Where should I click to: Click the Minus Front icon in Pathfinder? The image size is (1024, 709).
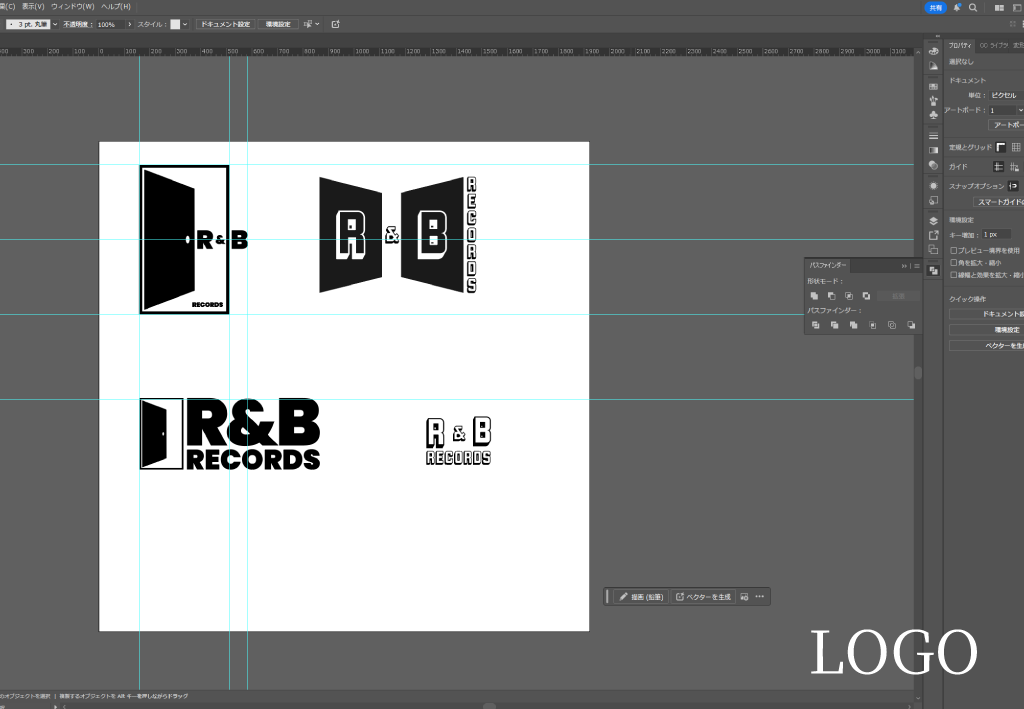tap(831, 296)
